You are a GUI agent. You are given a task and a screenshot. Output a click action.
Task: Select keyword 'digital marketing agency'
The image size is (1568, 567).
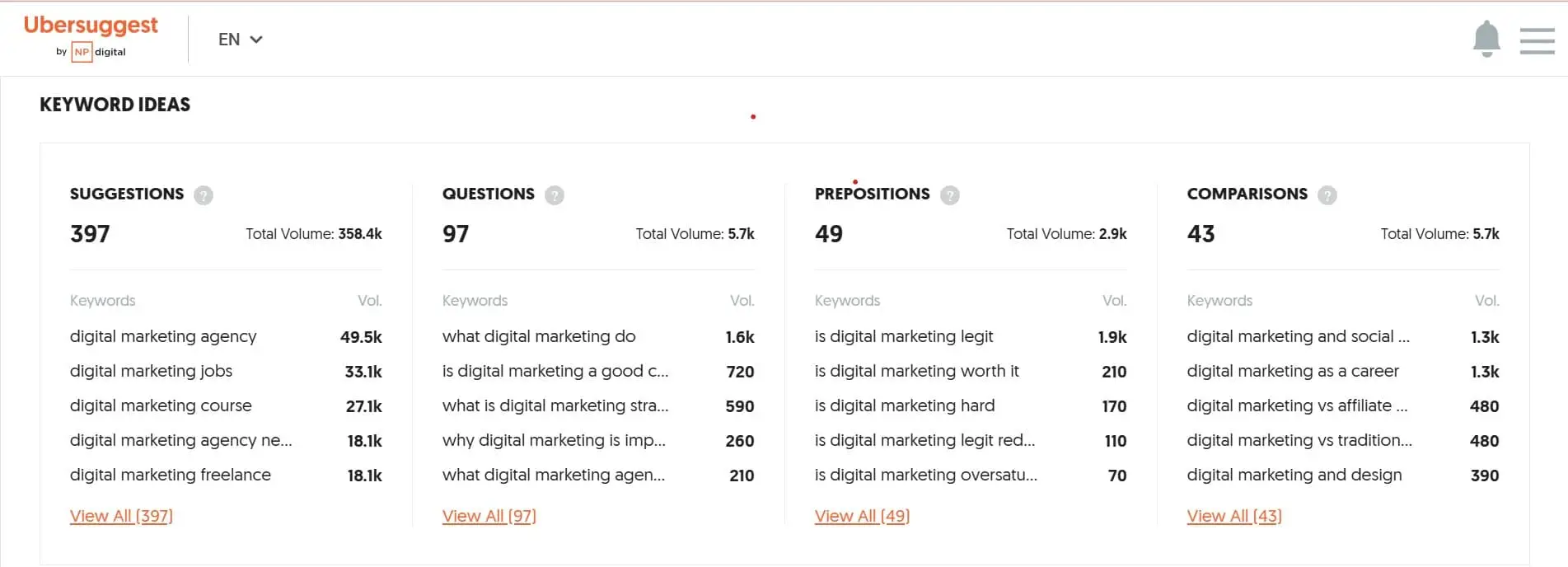pyautogui.click(x=163, y=336)
